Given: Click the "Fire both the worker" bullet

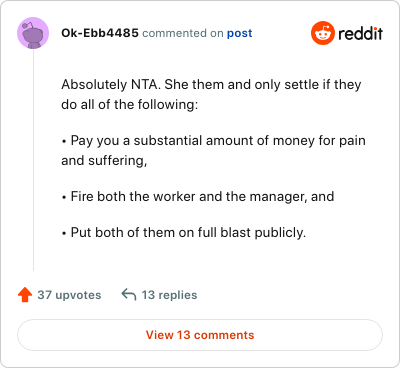Looking at the screenshot, I should [198, 197].
